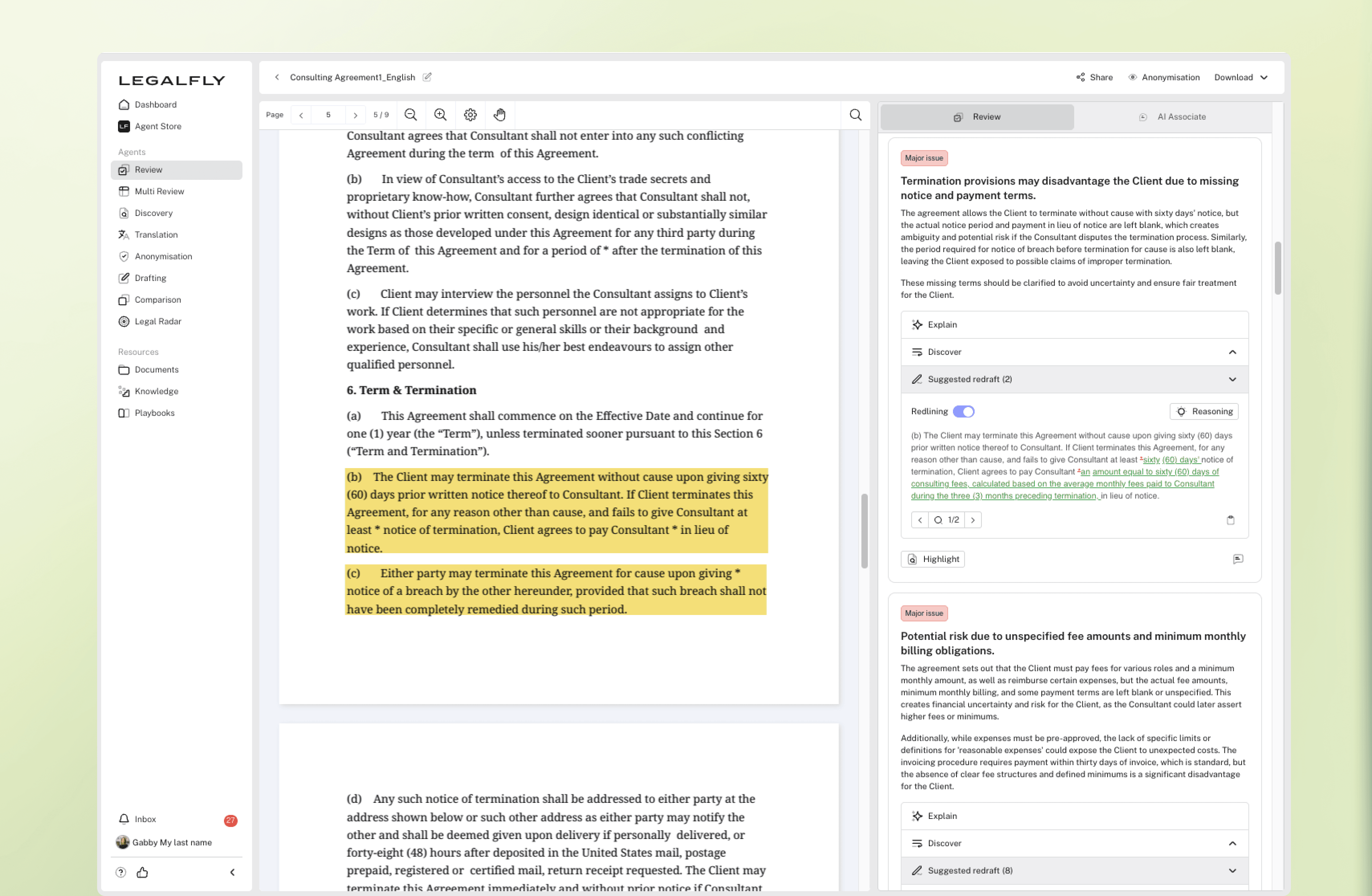This screenshot has height=896, width=1372.
Task: Expand Suggested redraft (8) section
Action: point(1232,871)
